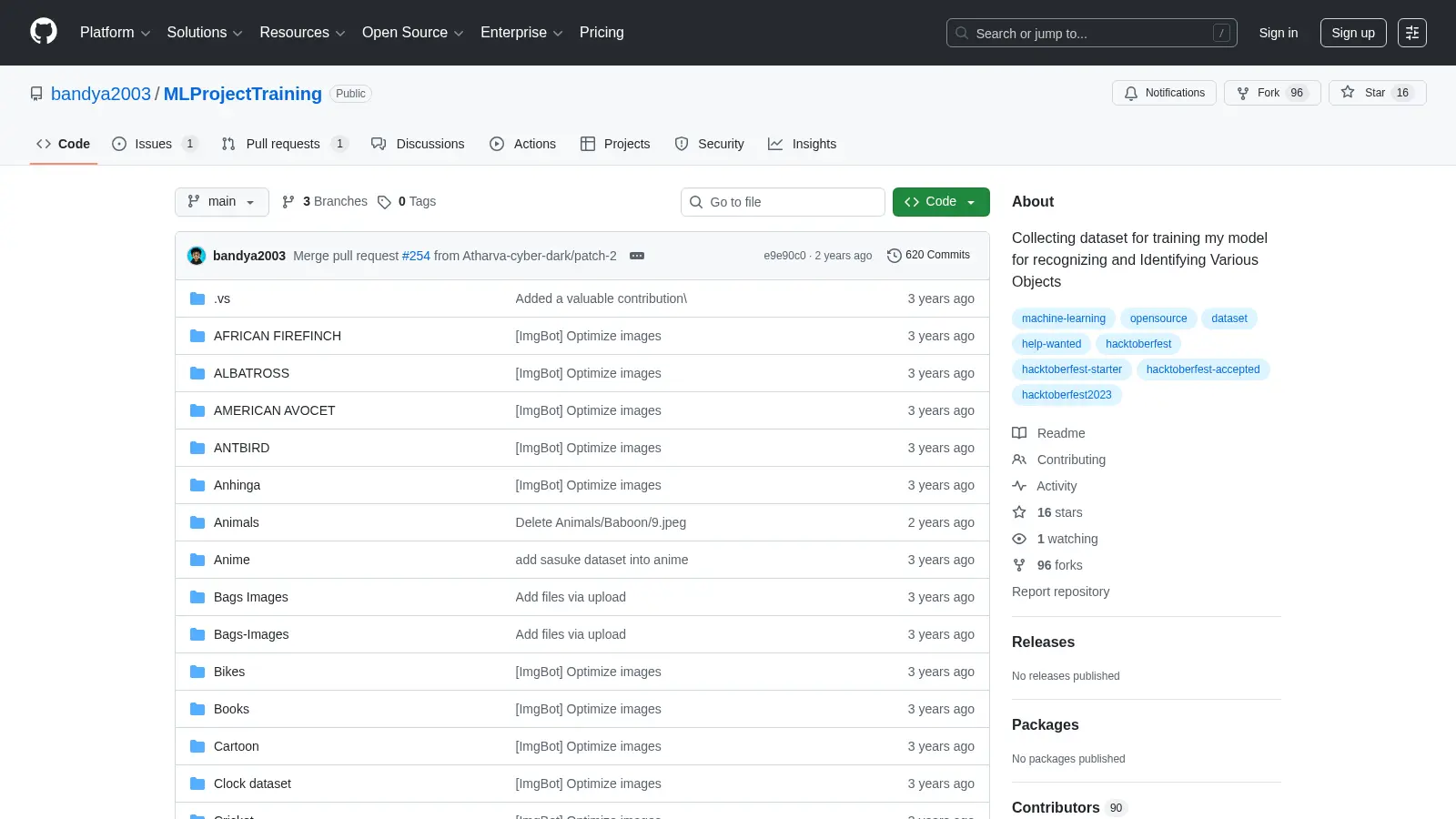Click the branch icon beside 3 Branches
Image resolution: width=1456 pixels, height=819 pixels.
pos(288,202)
